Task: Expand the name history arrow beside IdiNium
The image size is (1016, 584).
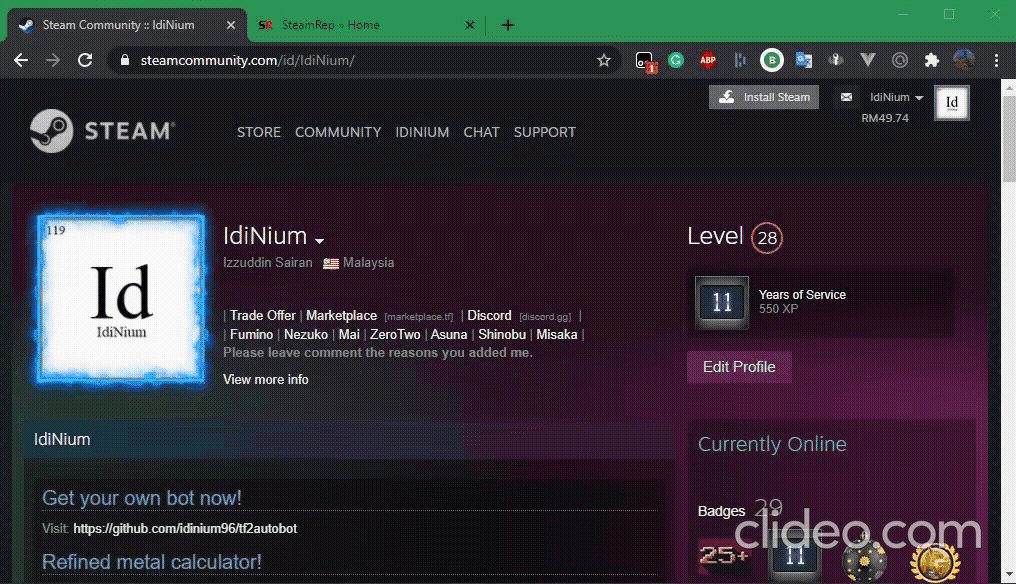Action: pos(319,240)
